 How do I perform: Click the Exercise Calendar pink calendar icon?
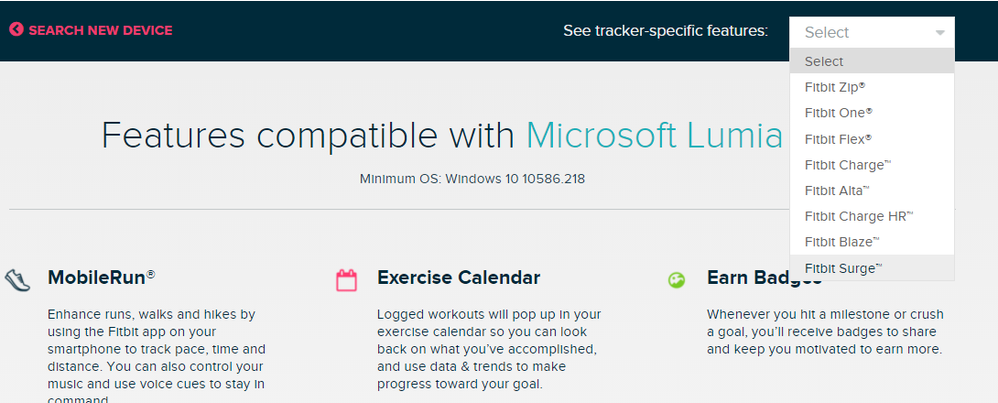[x=346, y=280]
